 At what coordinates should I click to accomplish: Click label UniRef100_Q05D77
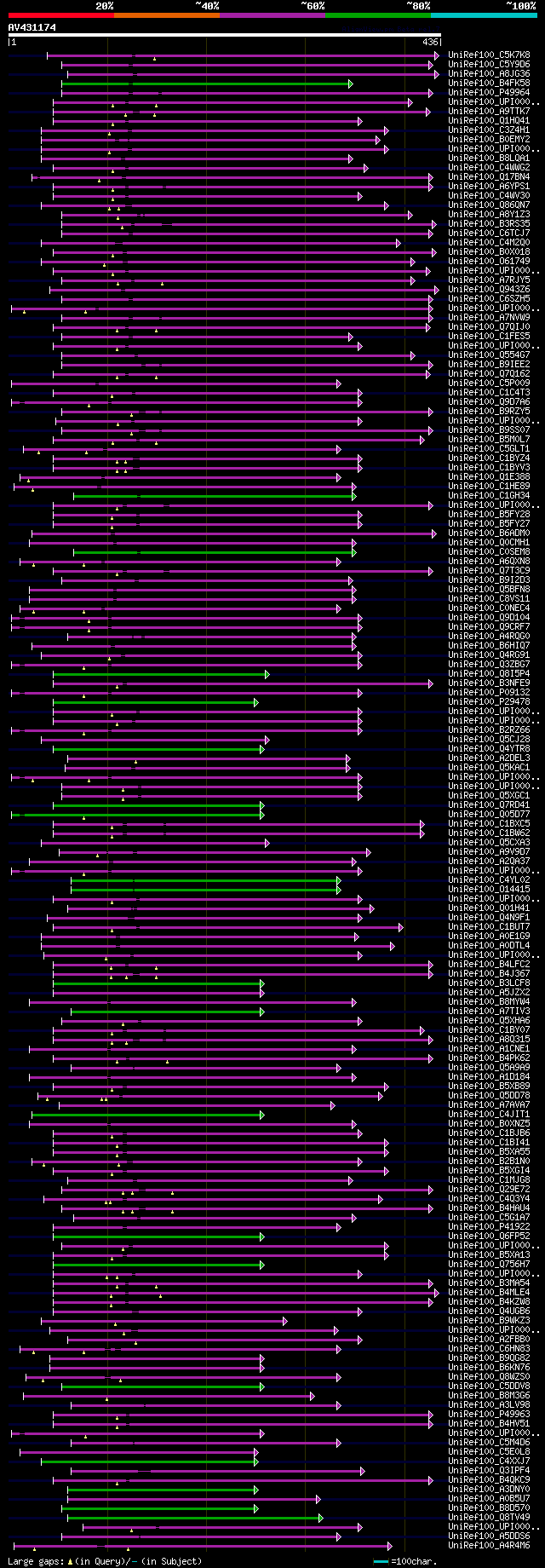coord(489,814)
